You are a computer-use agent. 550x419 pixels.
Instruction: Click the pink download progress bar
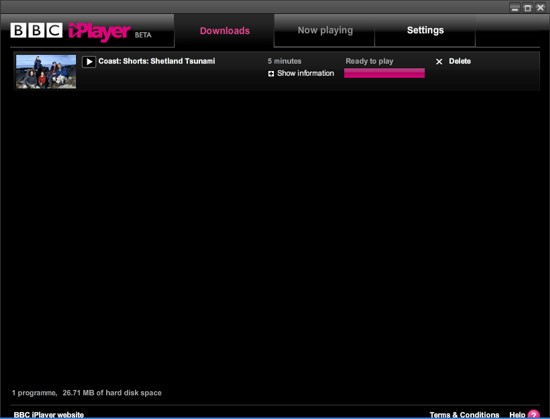[x=384, y=73]
